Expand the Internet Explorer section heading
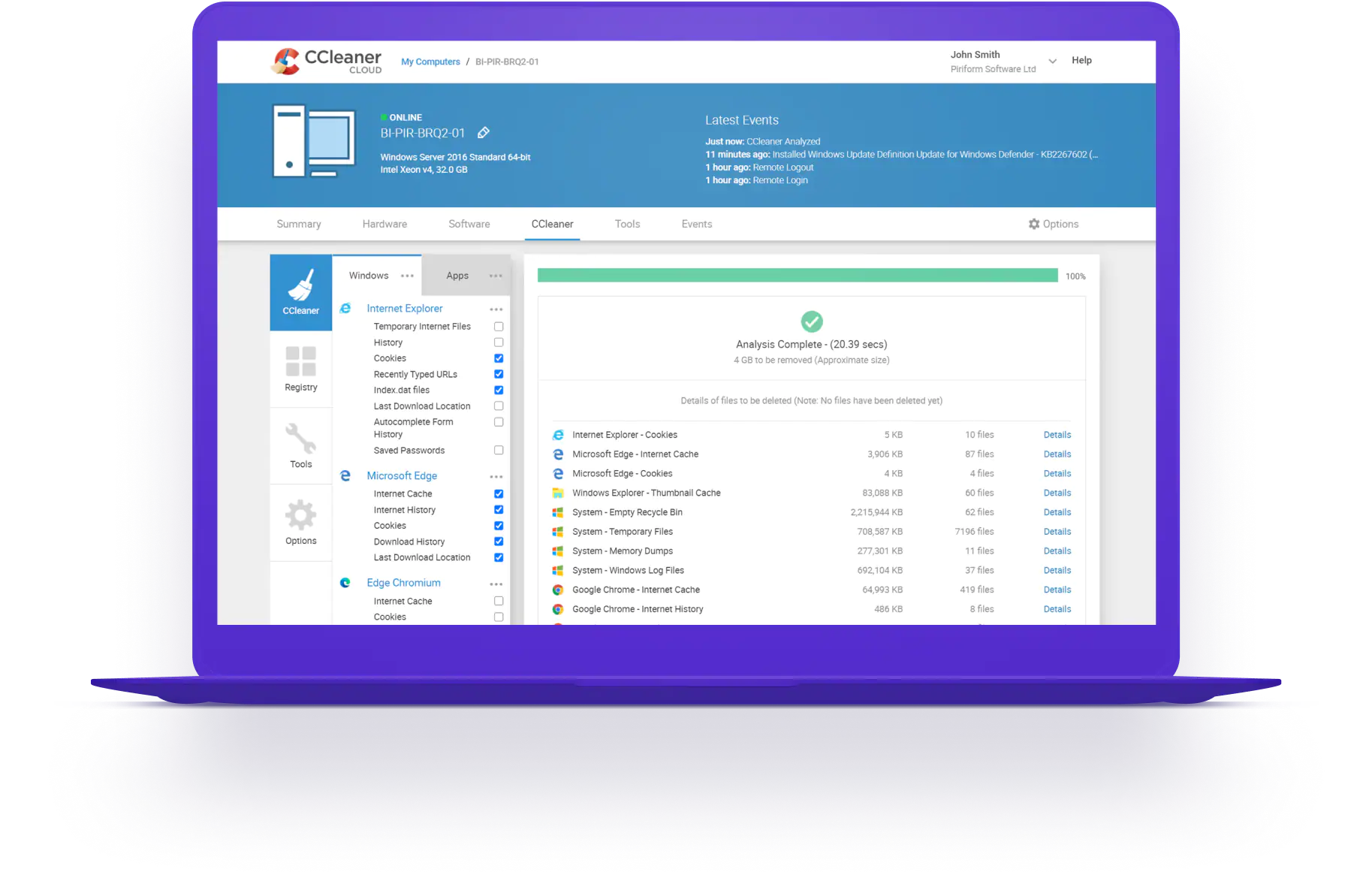 pyautogui.click(x=405, y=309)
